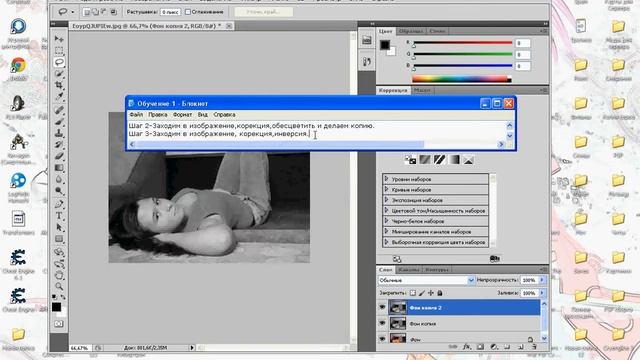
Task: Click the delete layer trash icon
Action: click(534, 347)
